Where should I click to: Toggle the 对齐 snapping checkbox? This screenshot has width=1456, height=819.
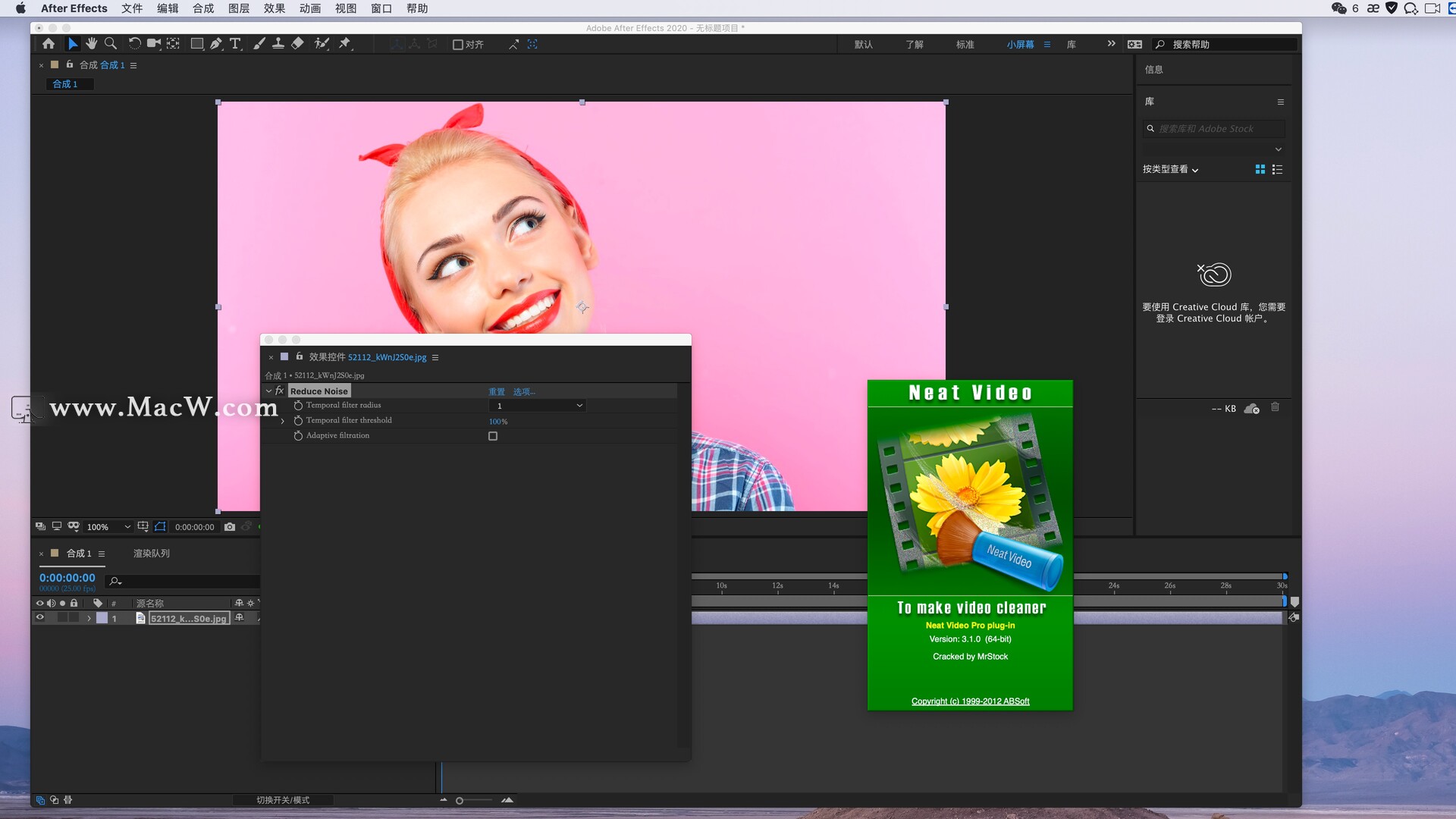click(x=458, y=45)
